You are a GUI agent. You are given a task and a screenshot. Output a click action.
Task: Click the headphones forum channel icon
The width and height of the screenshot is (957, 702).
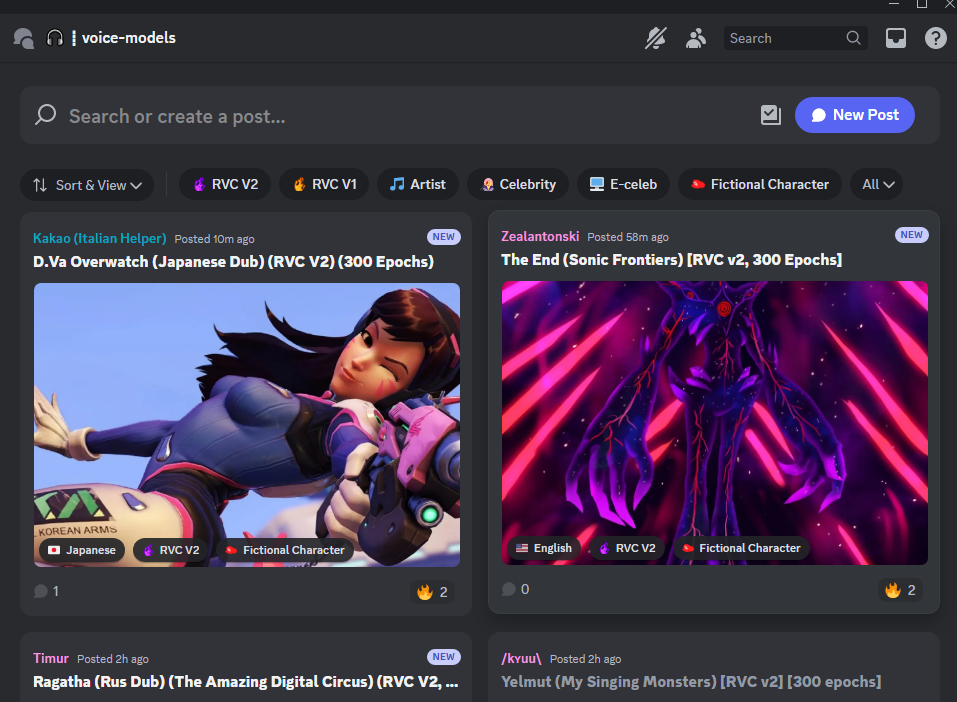pyautogui.click(x=55, y=38)
